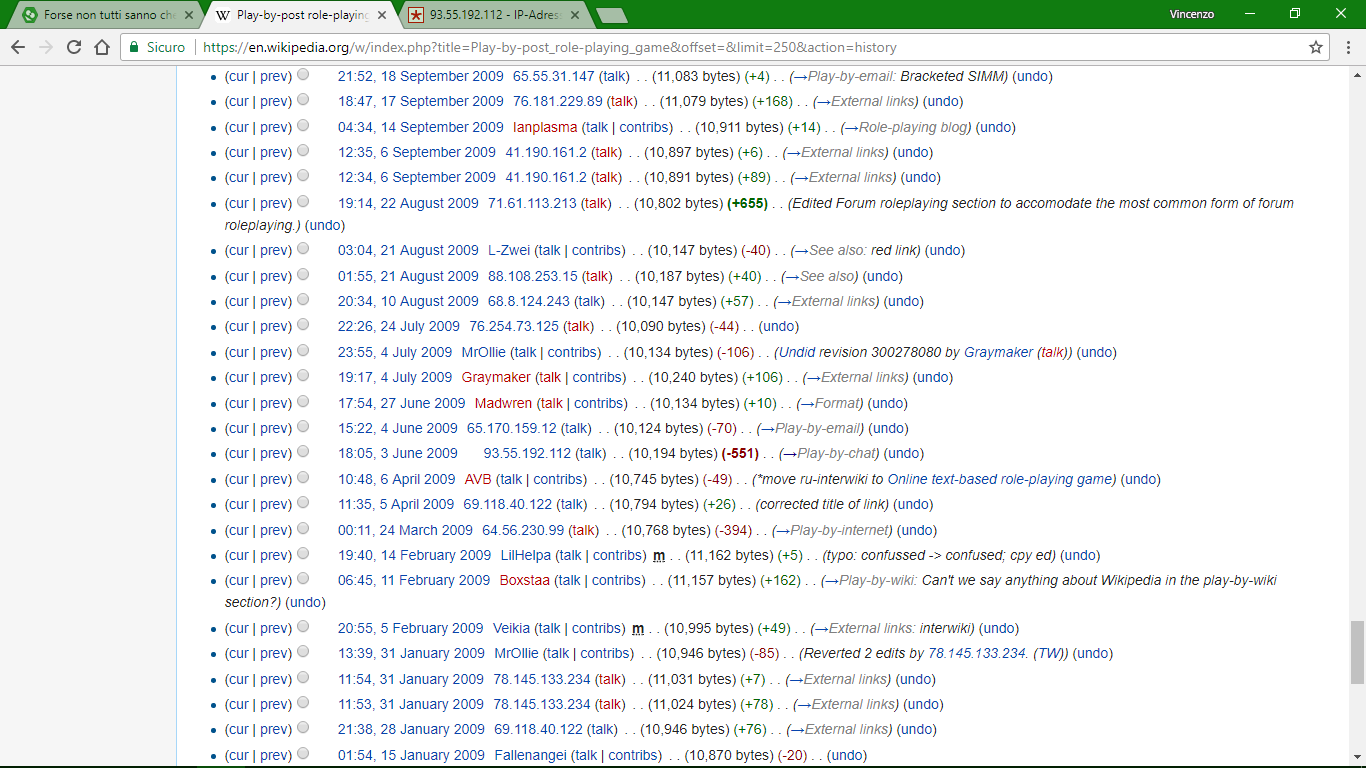Select radio button for 15 January 2009 revision
Image resolution: width=1366 pixels, height=768 pixels.
pyautogui.click(x=303, y=754)
